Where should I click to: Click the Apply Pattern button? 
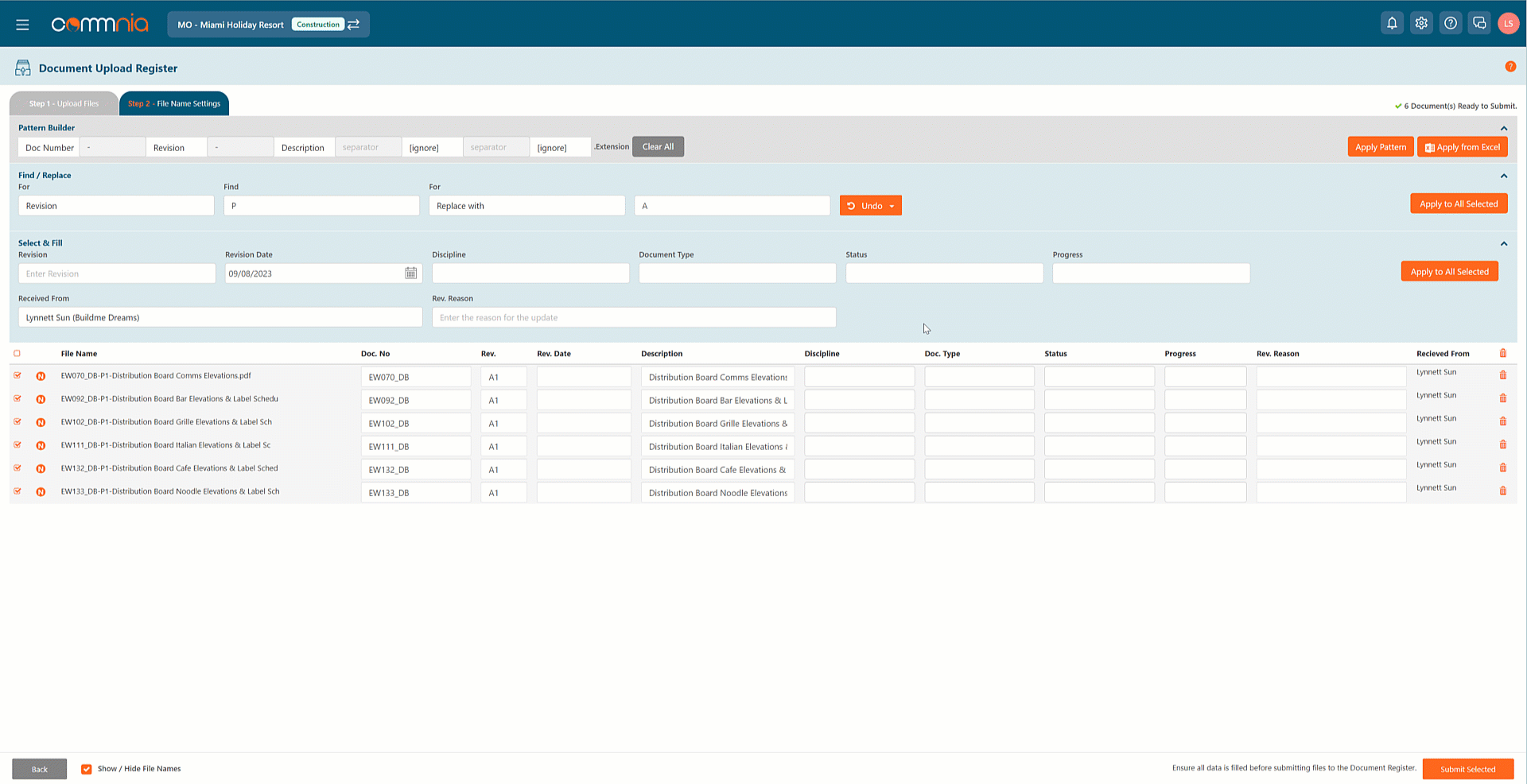1381,146
